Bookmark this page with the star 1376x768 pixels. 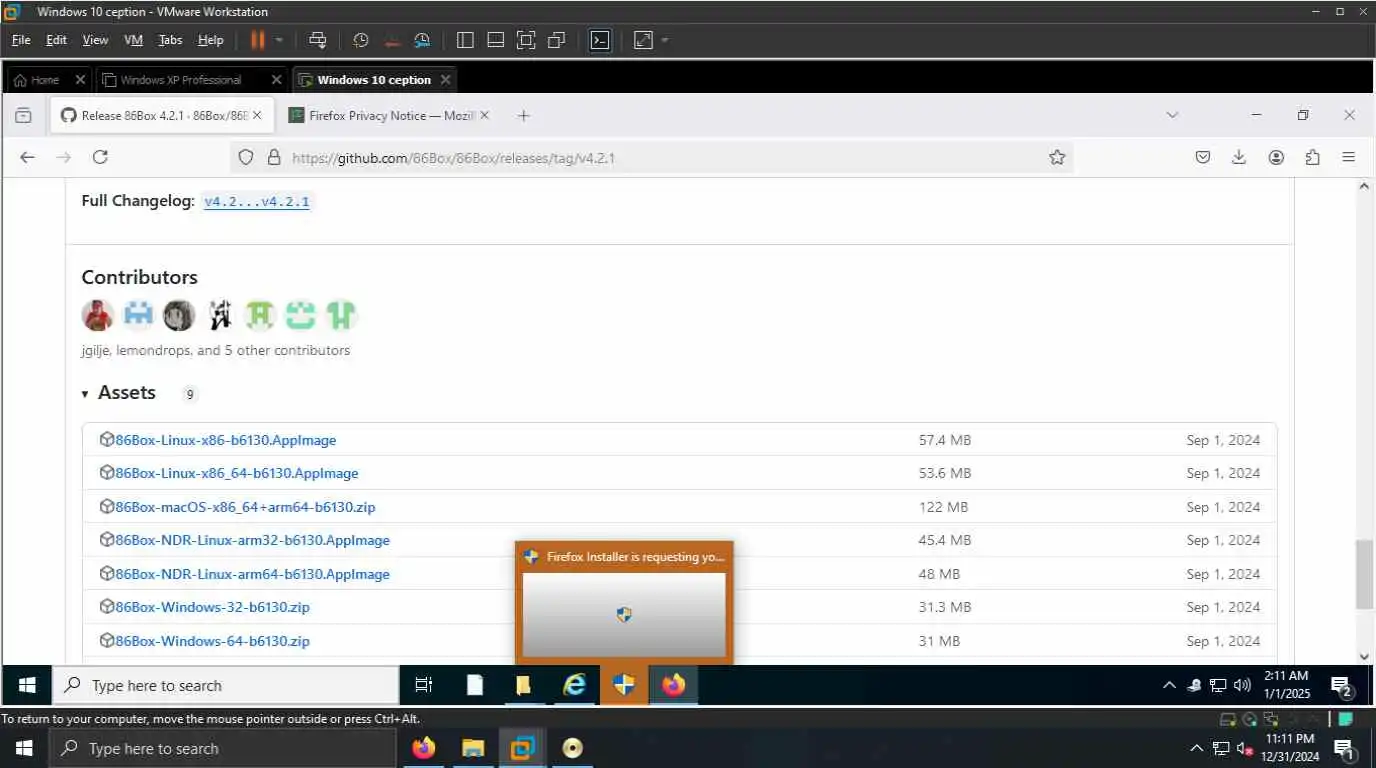(1057, 157)
